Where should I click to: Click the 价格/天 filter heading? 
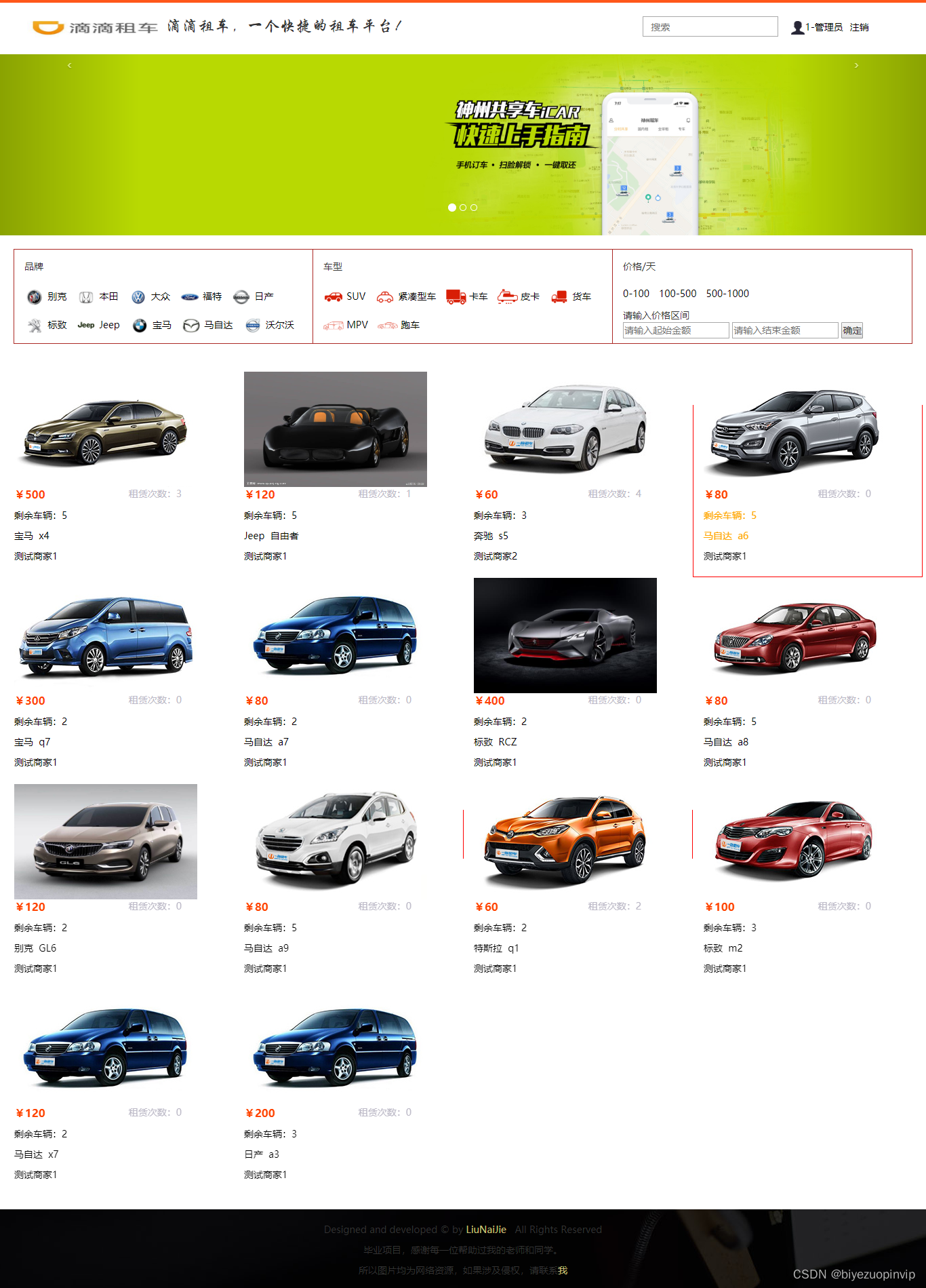[x=639, y=267]
